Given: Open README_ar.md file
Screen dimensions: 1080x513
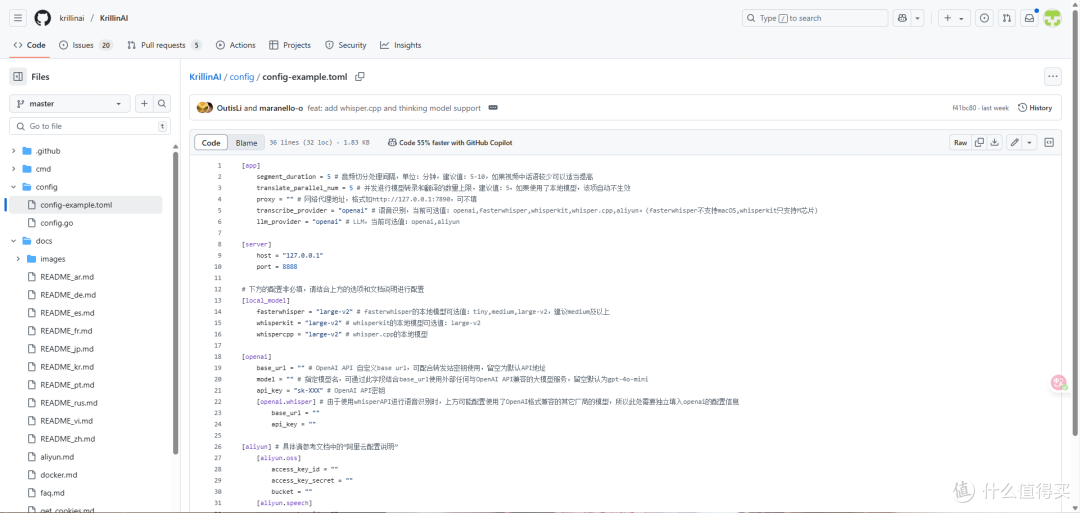Looking at the screenshot, I should [x=67, y=277].
